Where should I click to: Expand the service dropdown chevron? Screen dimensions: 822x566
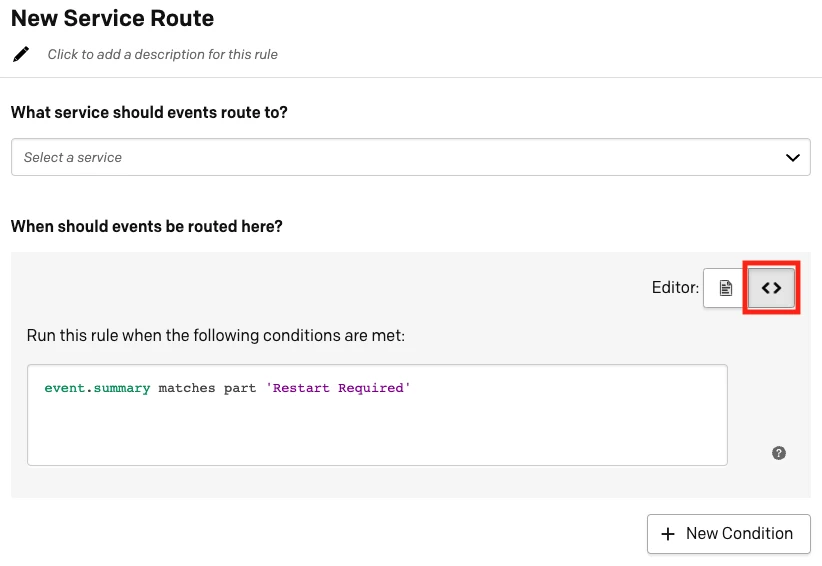793,157
